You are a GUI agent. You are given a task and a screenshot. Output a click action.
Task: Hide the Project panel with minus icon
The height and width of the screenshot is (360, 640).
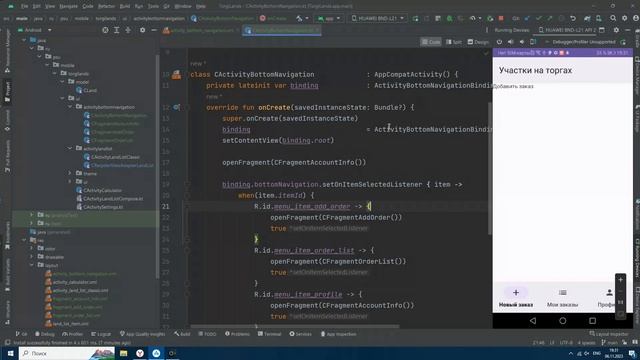tap(154, 30)
